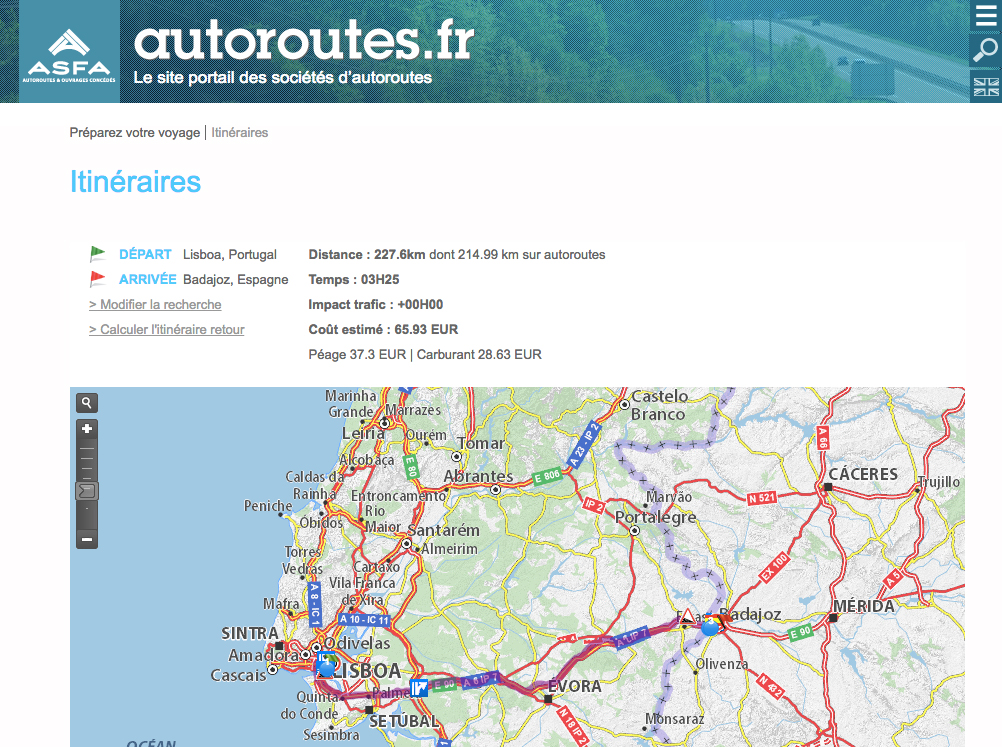Click the map zoom slider handle

tap(88, 490)
